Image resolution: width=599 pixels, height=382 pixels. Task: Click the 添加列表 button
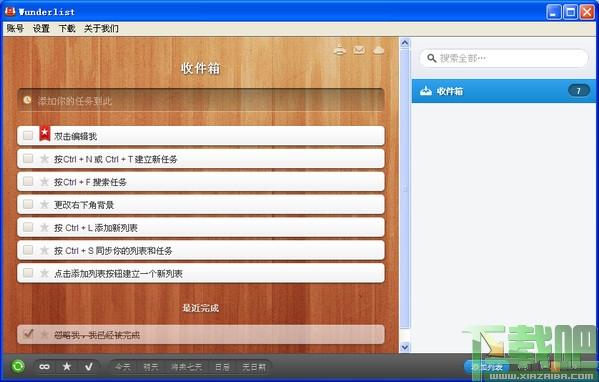(487, 367)
